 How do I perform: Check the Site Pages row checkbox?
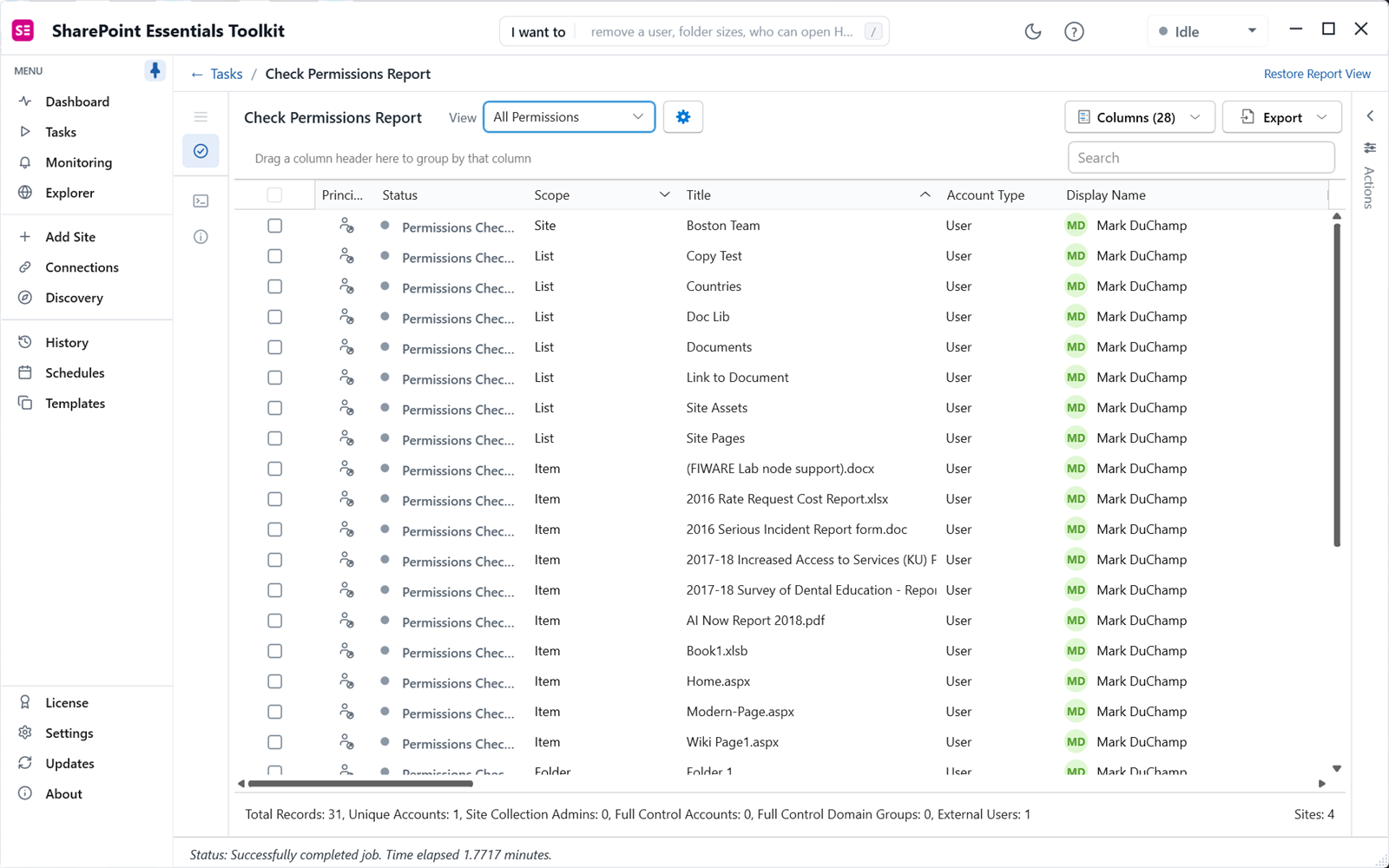click(x=274, y=438)
